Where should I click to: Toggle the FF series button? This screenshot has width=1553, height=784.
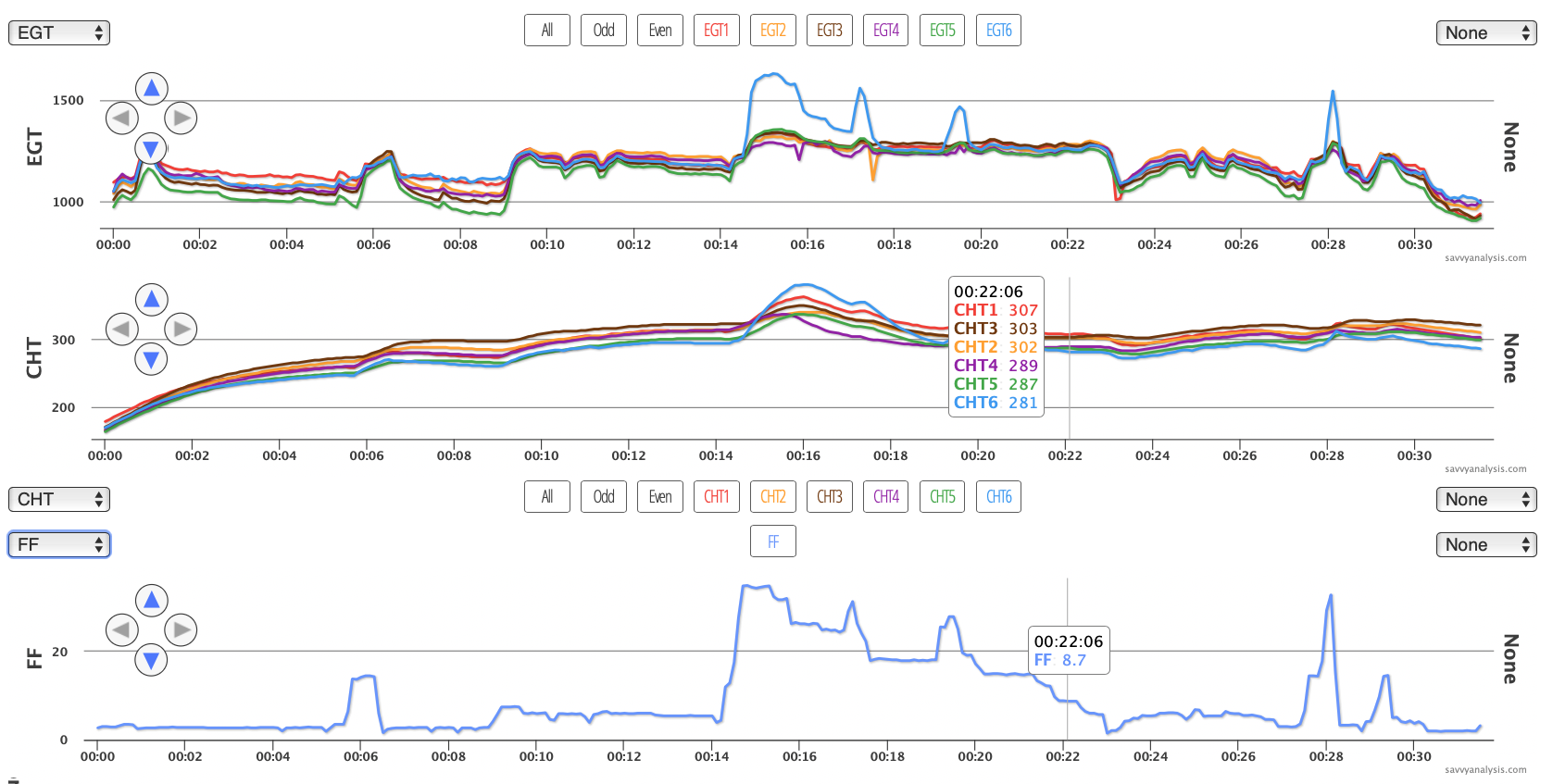click(772, 541)
